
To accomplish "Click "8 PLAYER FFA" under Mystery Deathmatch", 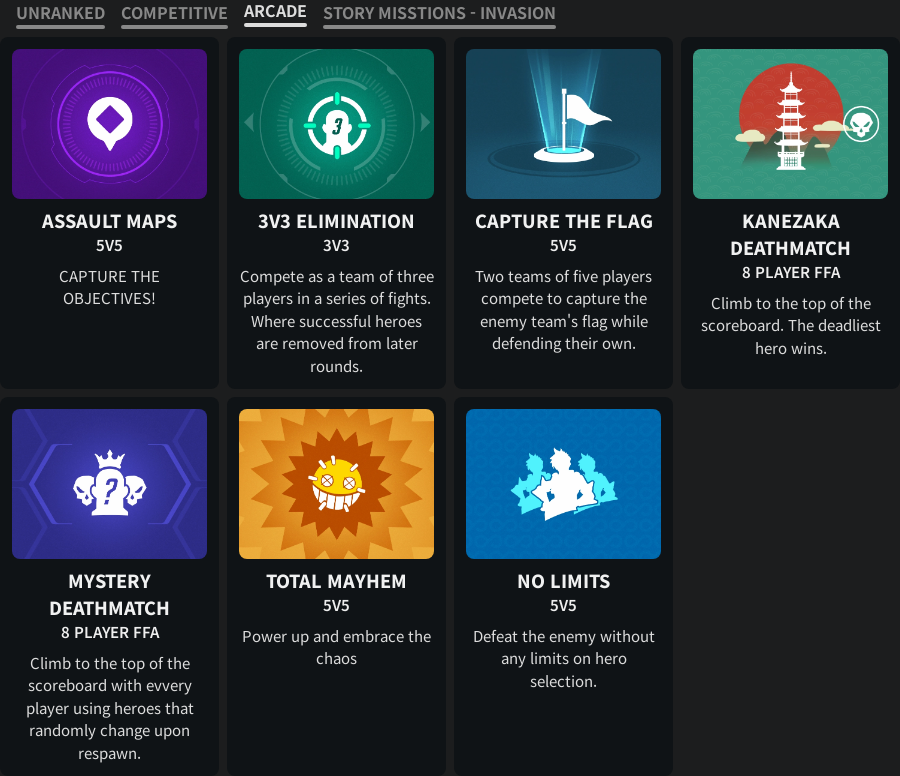I will coord(110,633).
